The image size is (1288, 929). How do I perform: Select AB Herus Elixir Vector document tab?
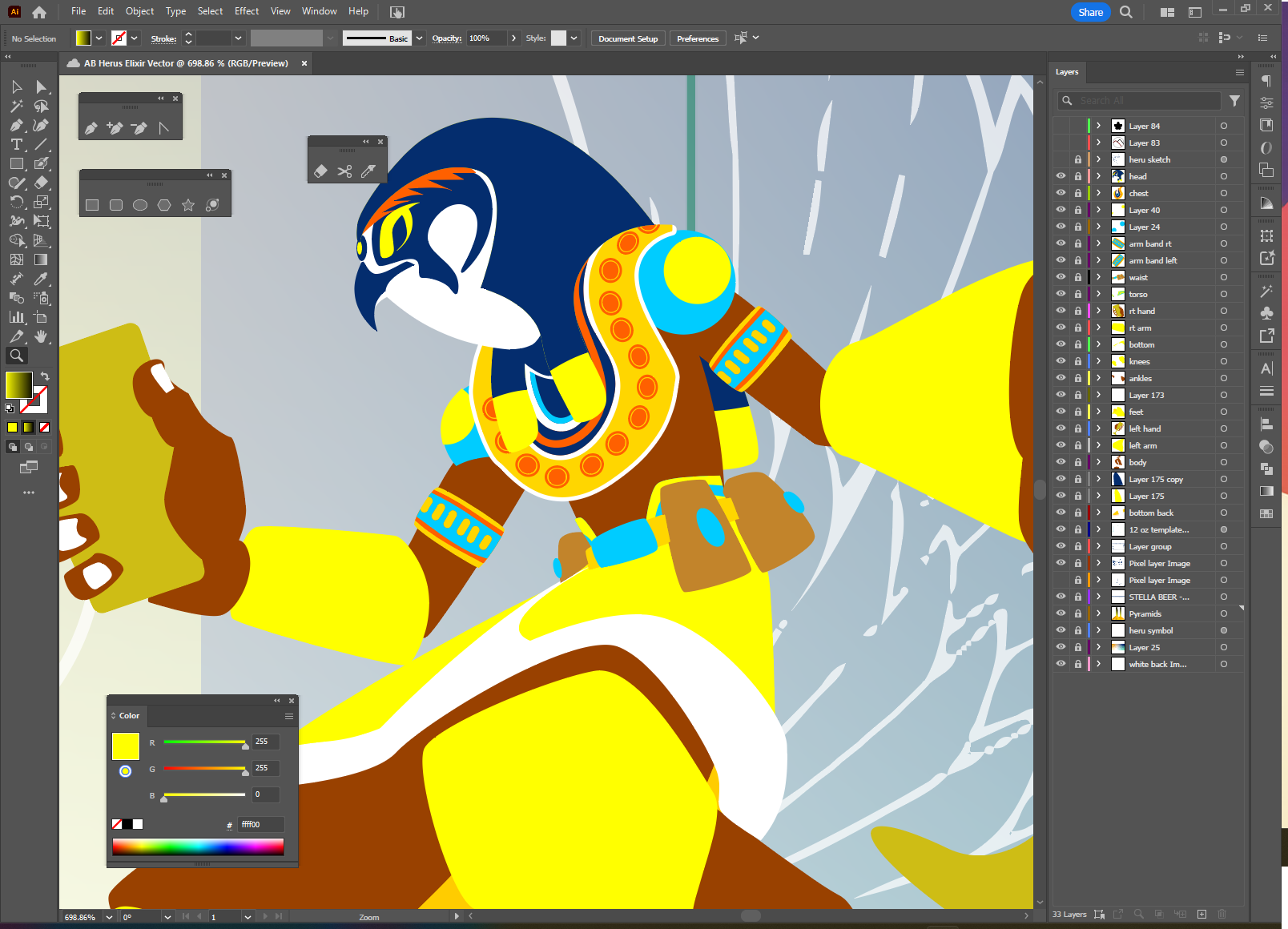click(x=186, y=63)
